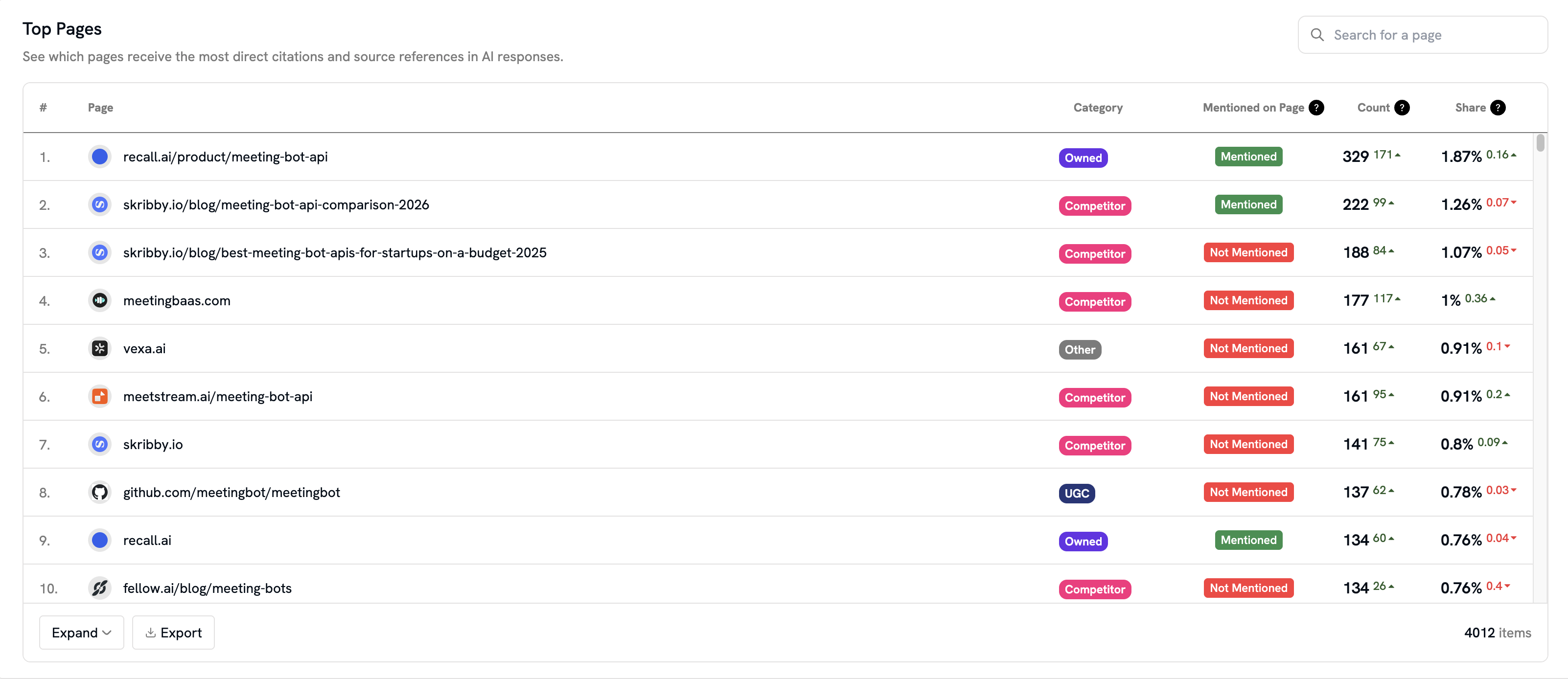Click the Category column header

(x=1098, y=108)
